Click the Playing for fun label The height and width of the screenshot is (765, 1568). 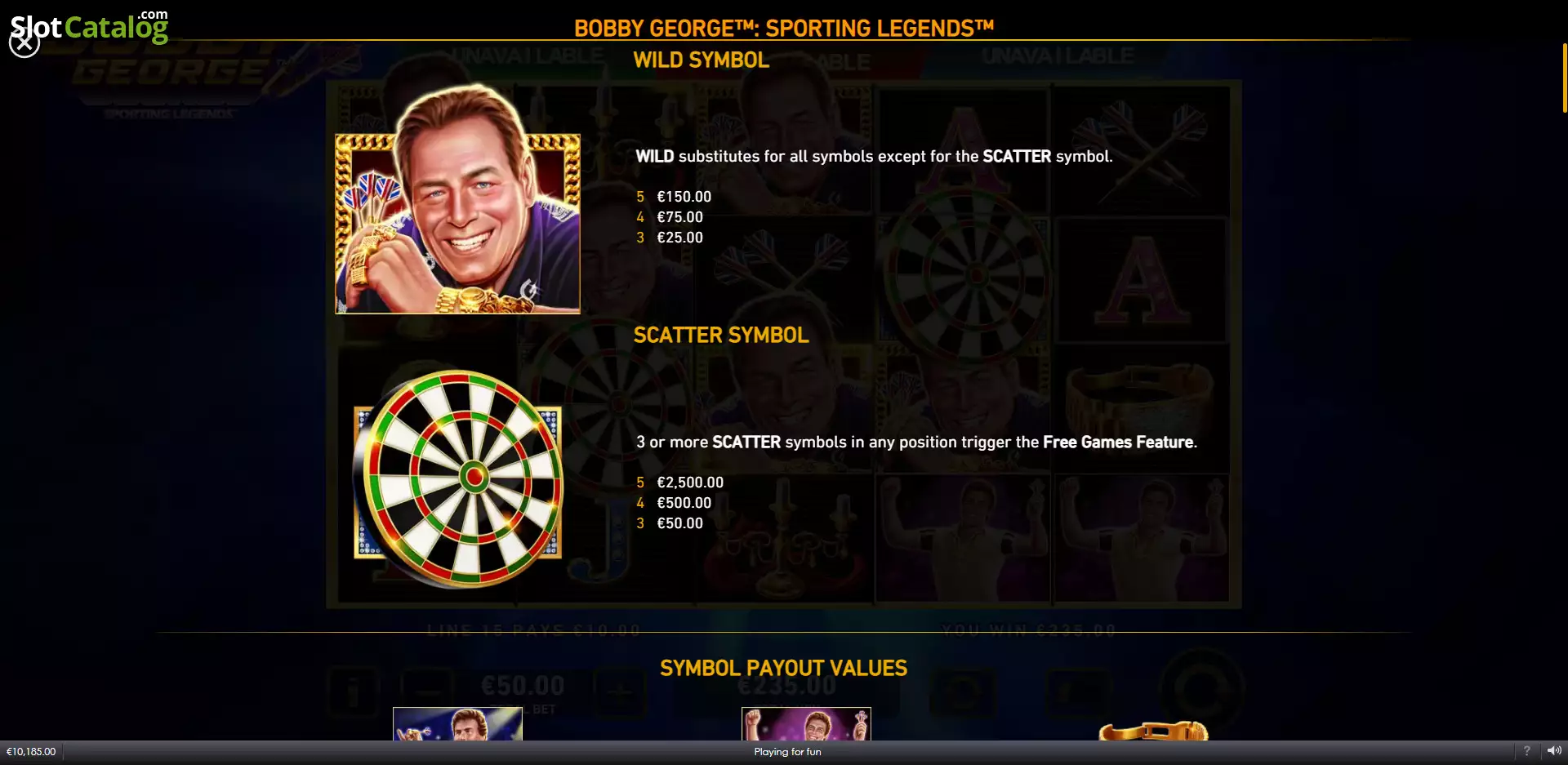(x=787, y=751)
